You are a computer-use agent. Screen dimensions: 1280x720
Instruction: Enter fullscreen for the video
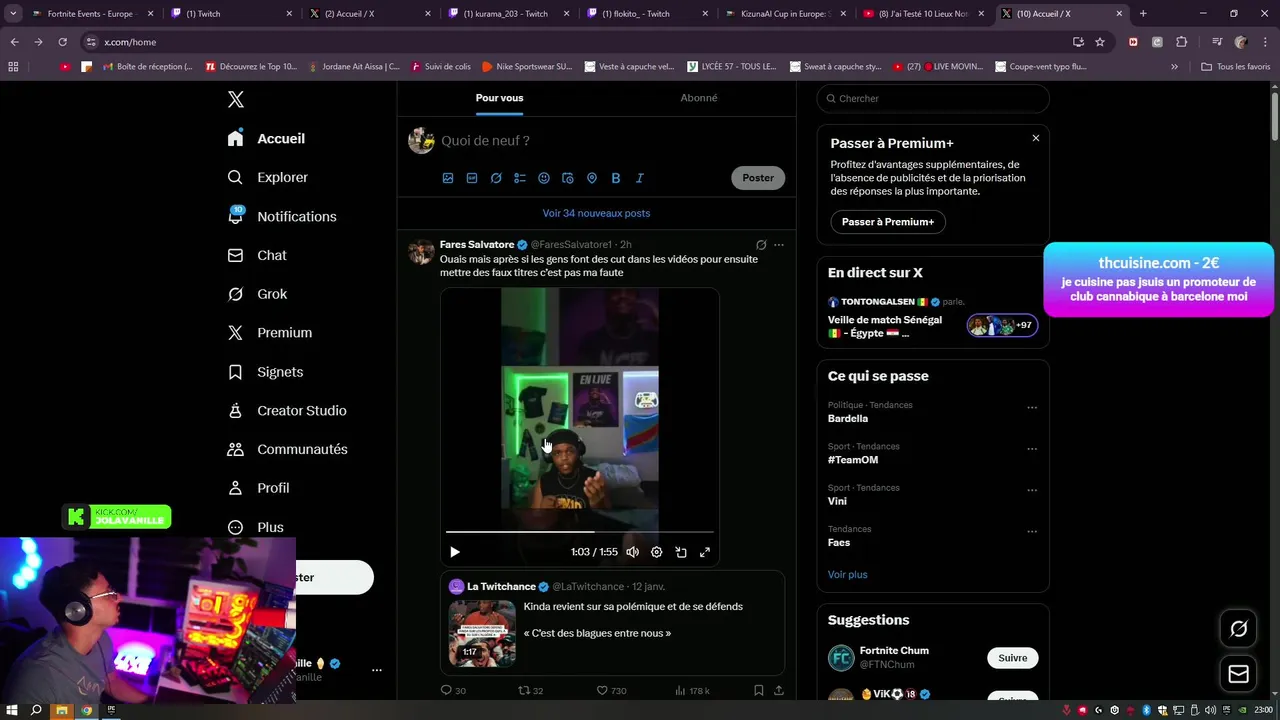(x=705, y=552)
